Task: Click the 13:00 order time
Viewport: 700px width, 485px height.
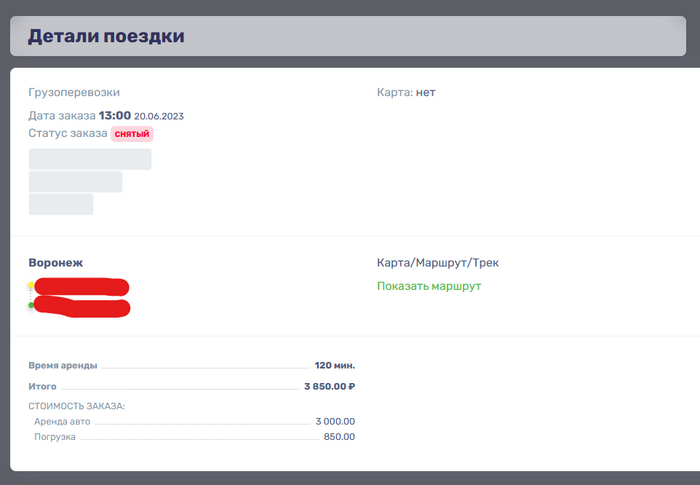Action: 115,116
